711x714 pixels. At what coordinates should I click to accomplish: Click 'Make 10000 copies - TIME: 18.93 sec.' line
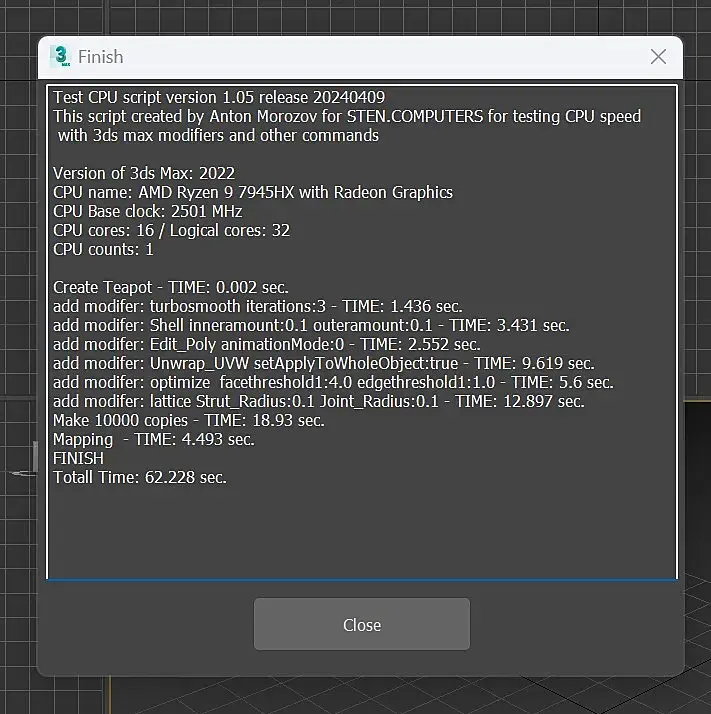click(189, 421)
